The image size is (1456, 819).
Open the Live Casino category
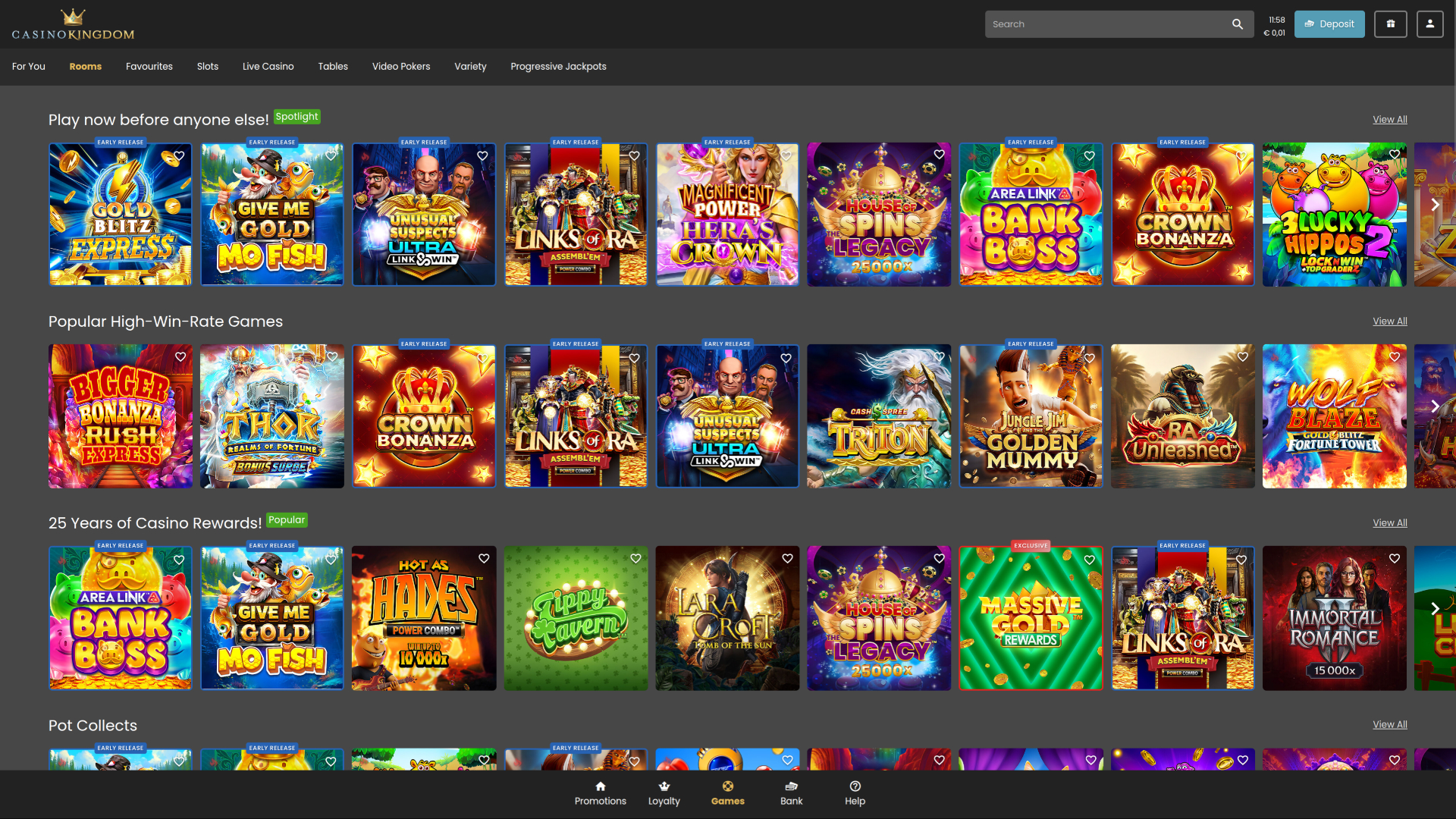[x=268, y=67]
